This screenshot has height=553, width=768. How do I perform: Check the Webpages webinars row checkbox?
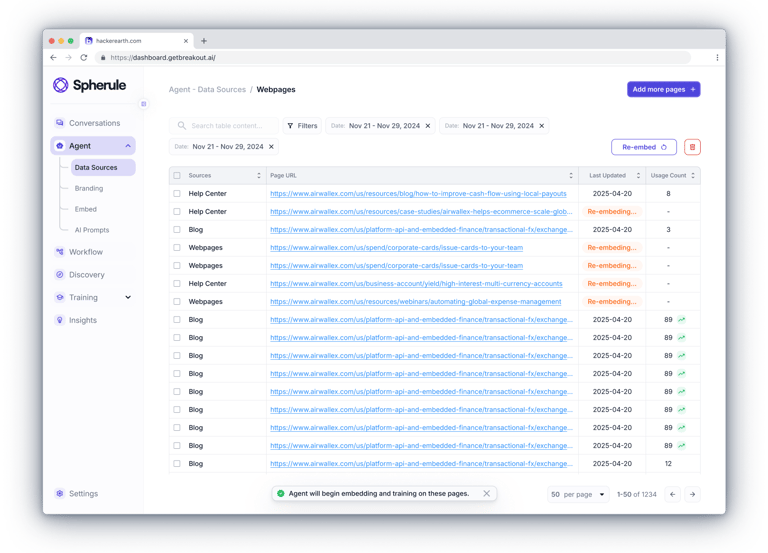pyautogui.click(x=177, y=302)
